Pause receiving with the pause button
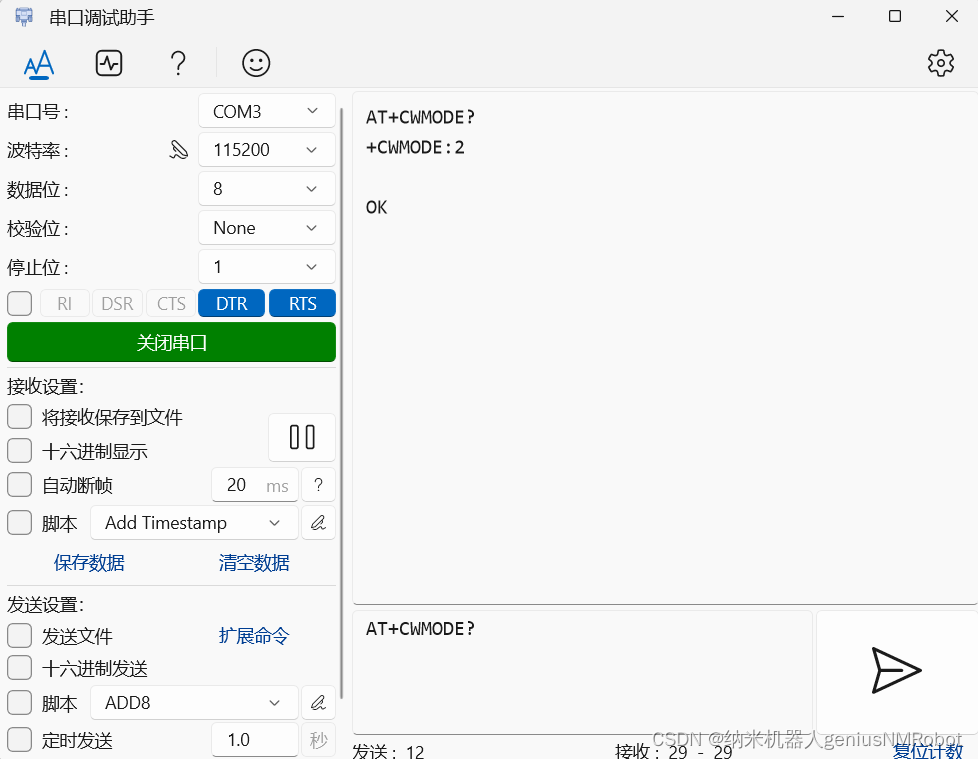This screenshot has width=978, height=759. (302, 437)
